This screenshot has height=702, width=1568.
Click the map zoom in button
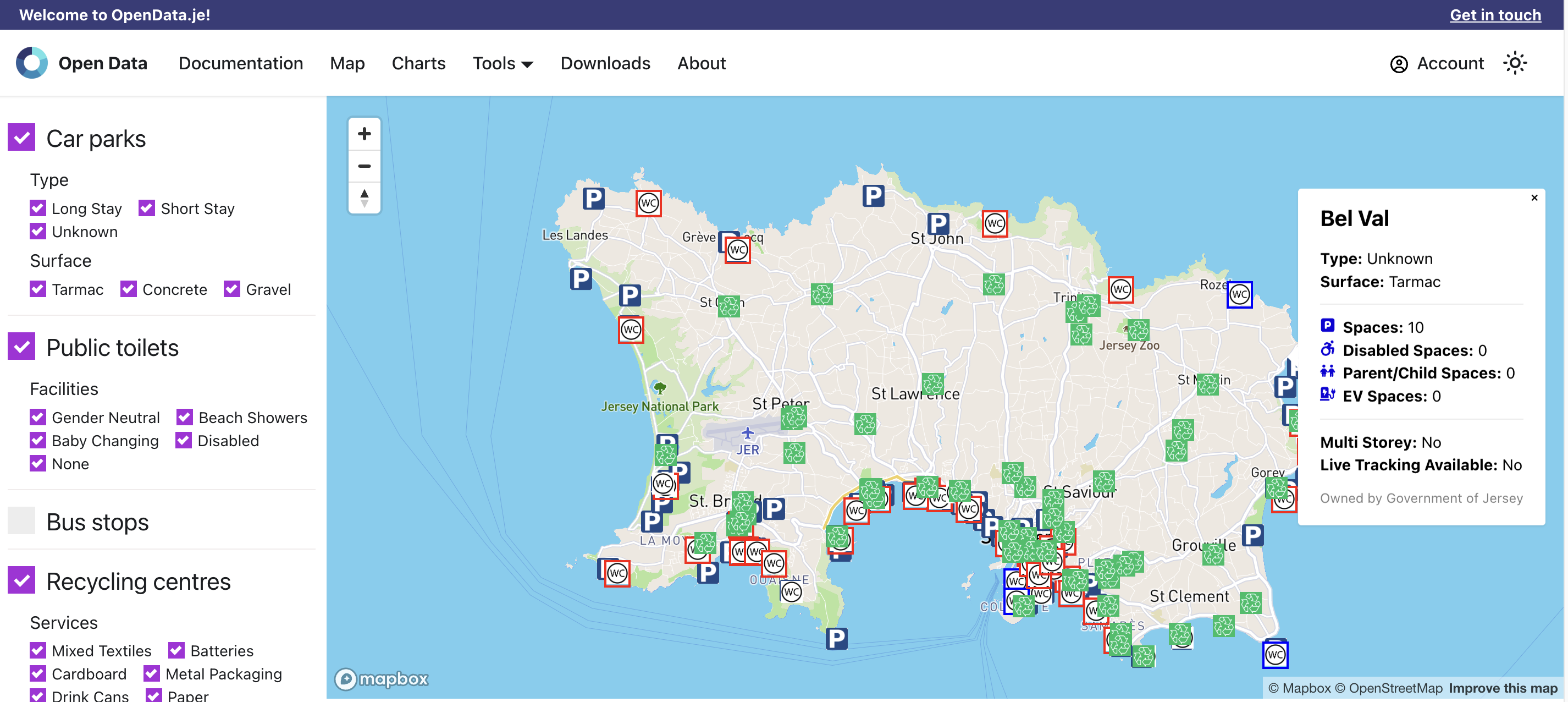364,134
